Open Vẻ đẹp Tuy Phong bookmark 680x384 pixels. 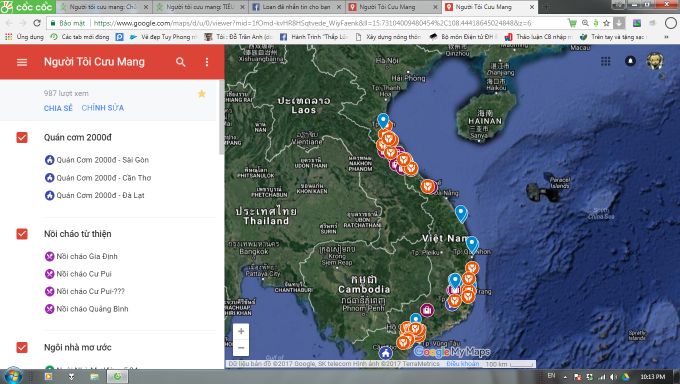pyautogui.click(x=163, y=37)
